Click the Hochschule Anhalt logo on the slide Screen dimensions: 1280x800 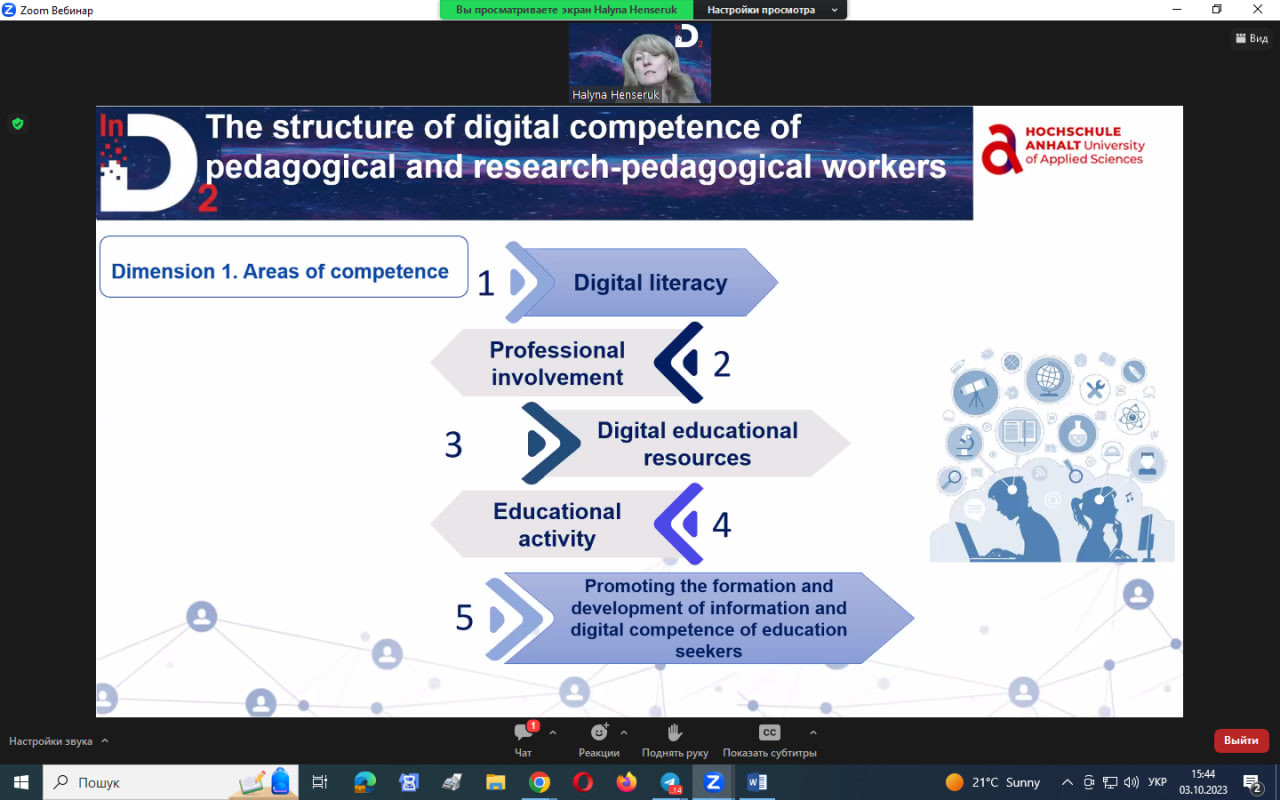(x=1063, y=148)
